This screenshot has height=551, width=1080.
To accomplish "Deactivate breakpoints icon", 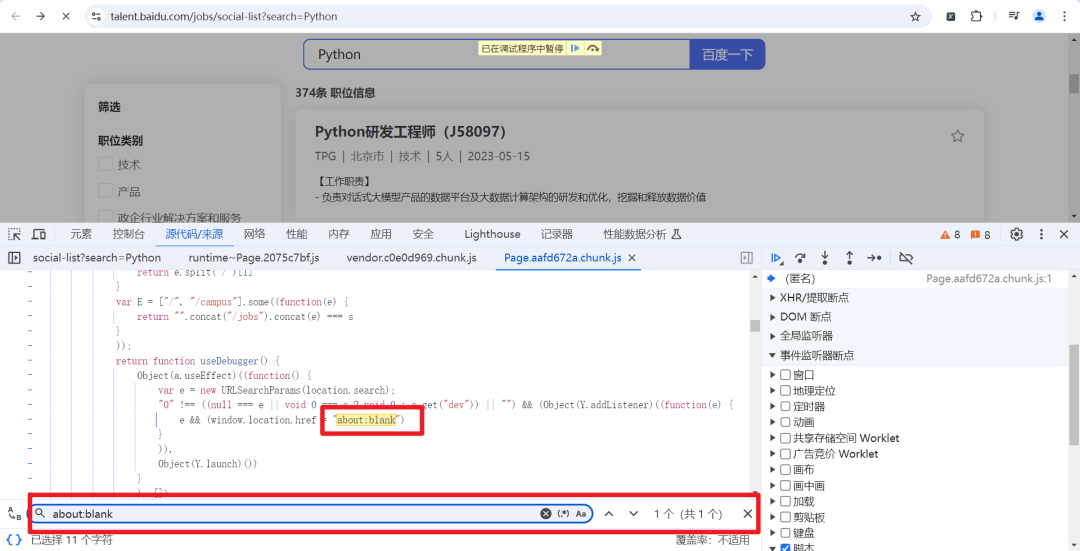I will pyautogui.click(x=906, y=258).
